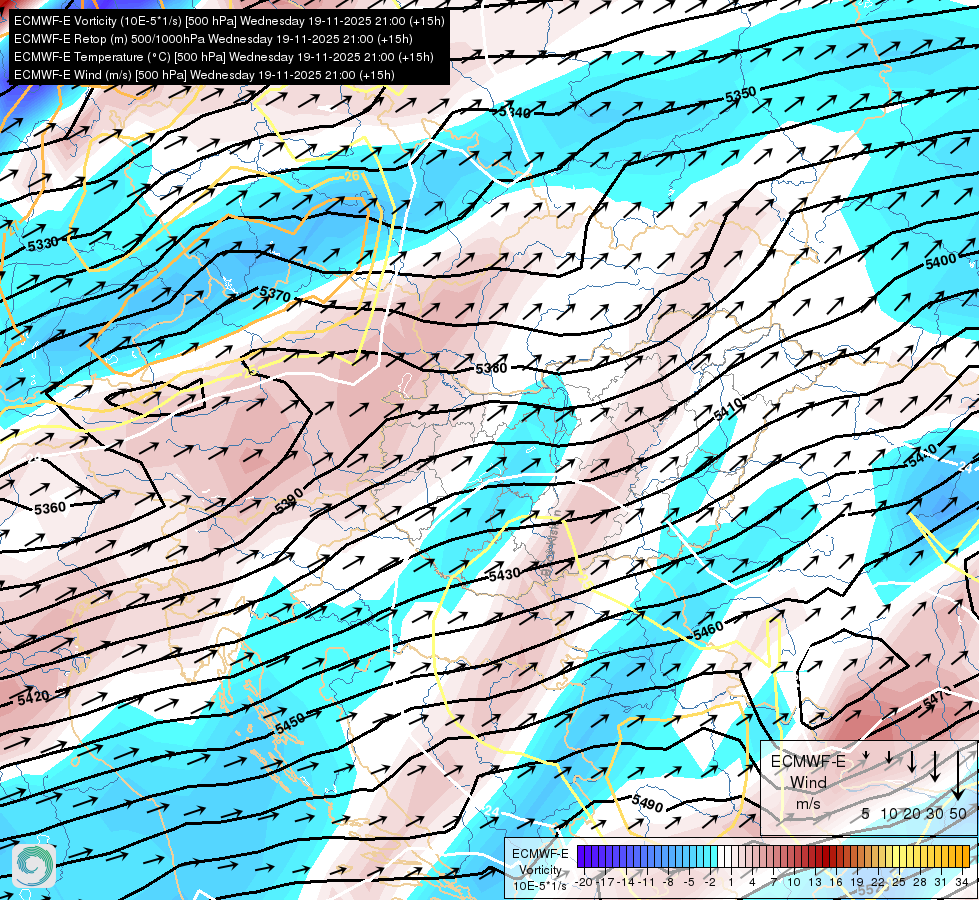The height and width of the screenshot is (900, 979).
Task: Click the 5450 contour label
Action: point(290,723)
